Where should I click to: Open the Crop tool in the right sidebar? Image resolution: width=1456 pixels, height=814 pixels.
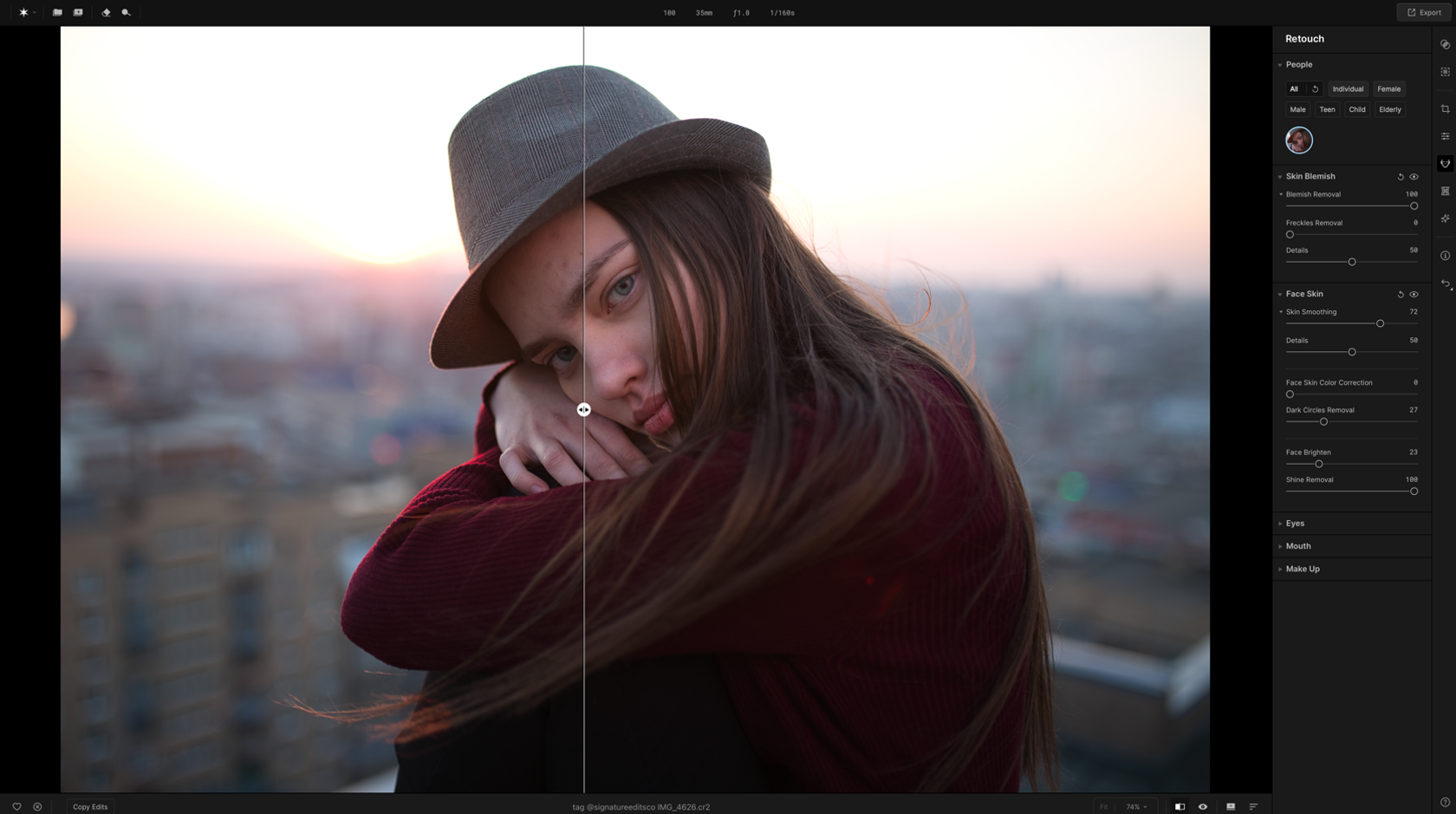1445,109
